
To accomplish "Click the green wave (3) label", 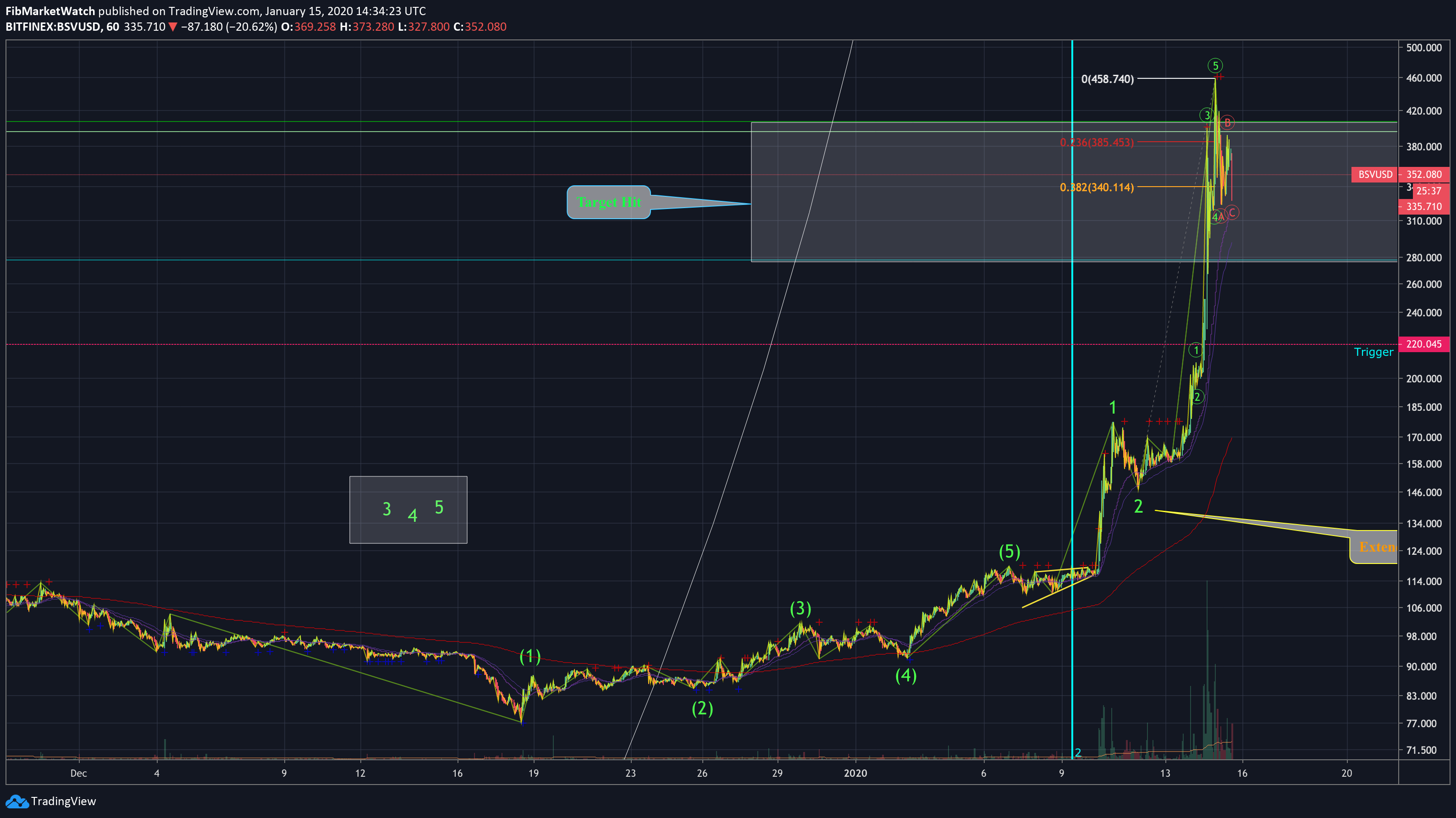I will pos(800,608).
